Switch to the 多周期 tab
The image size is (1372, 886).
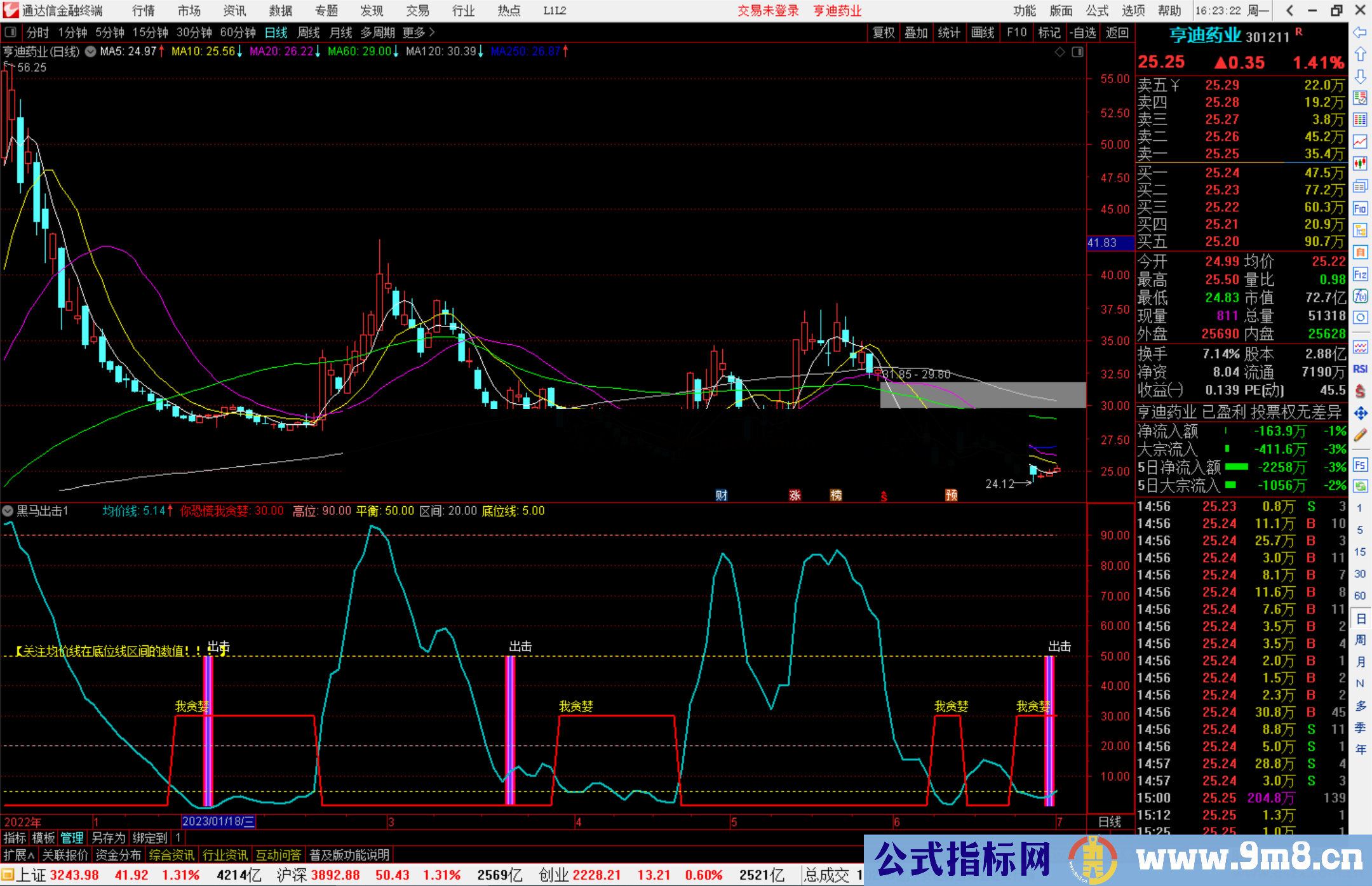pos(377,32)
